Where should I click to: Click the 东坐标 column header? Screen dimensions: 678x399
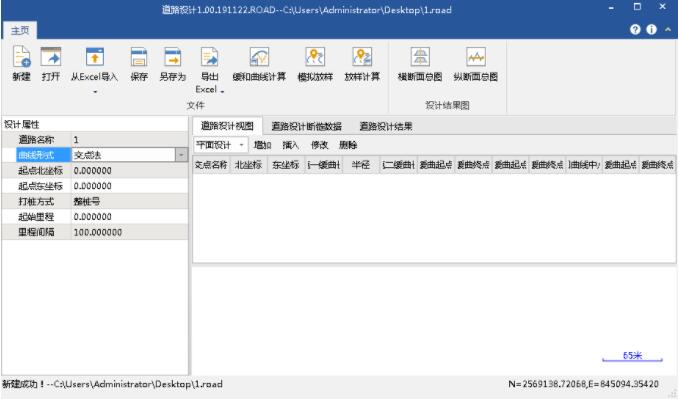pyautogui.click(x=286, y=164)
